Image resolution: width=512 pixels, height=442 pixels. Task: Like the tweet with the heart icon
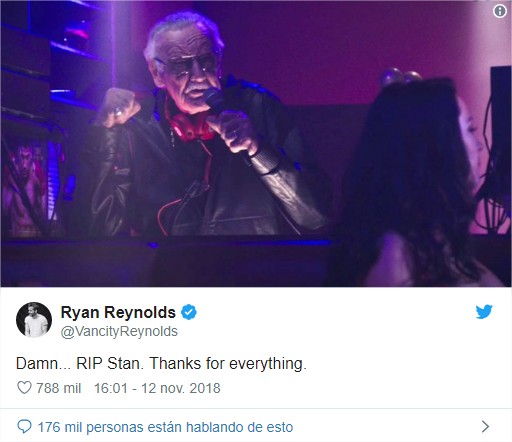click(24, 388)
